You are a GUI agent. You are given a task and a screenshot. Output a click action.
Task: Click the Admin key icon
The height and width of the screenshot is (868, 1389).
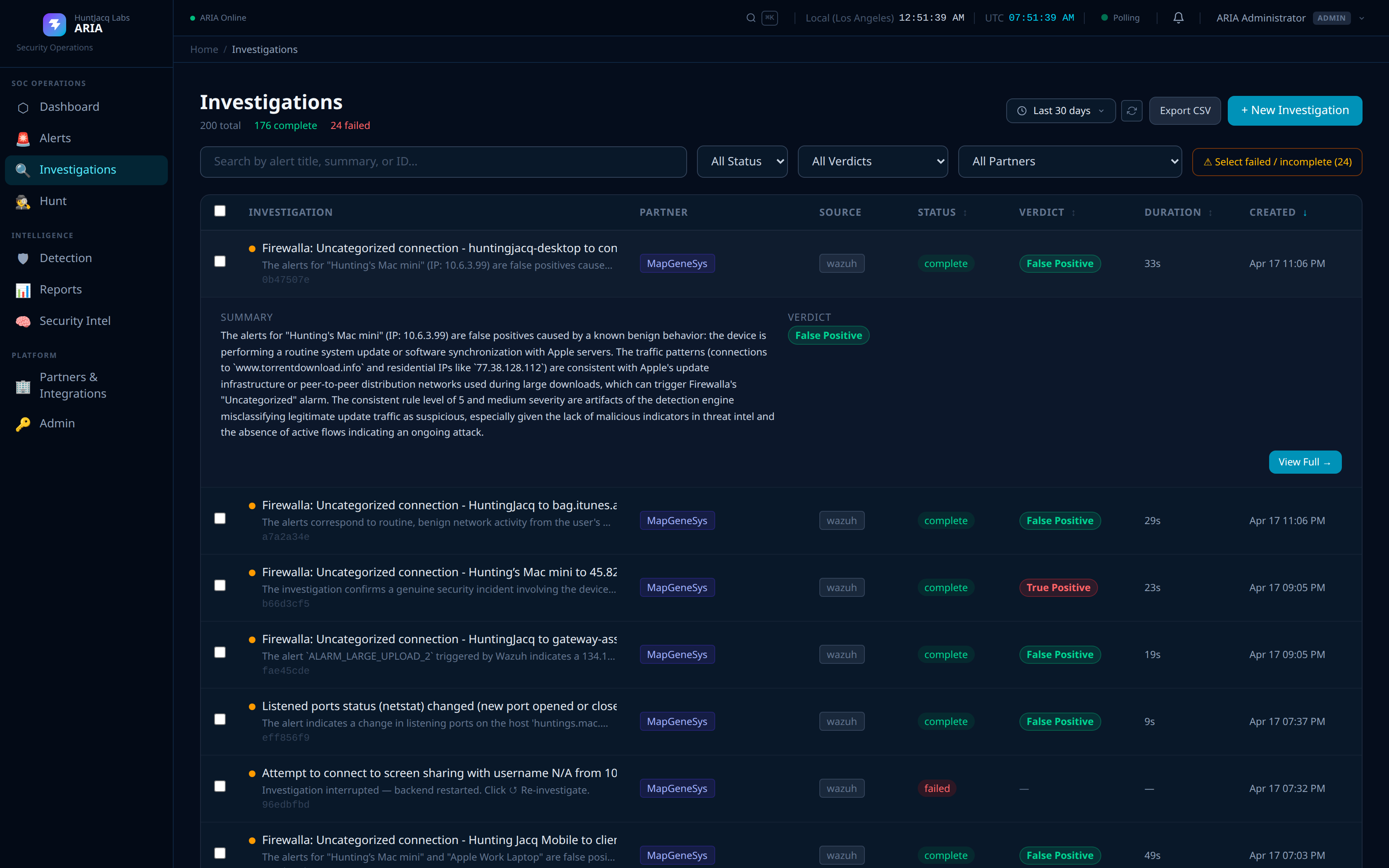(23, 424)
